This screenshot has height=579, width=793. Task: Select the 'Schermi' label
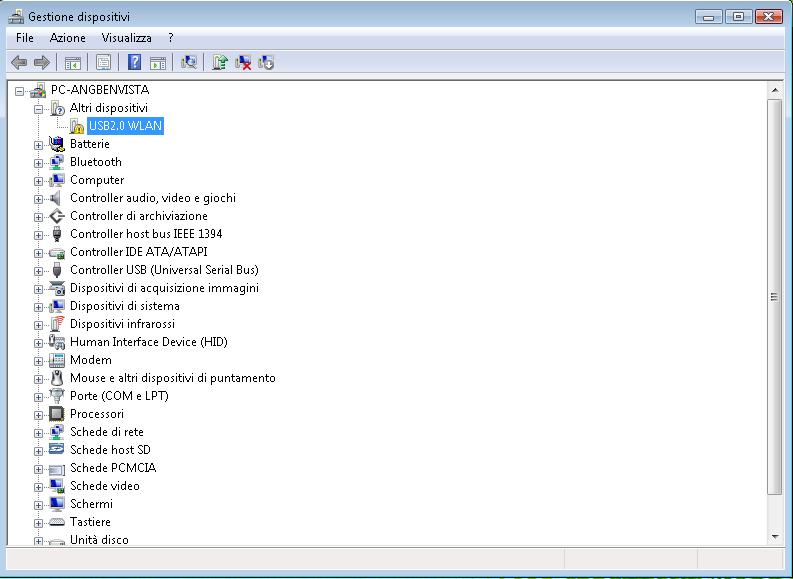92,504
